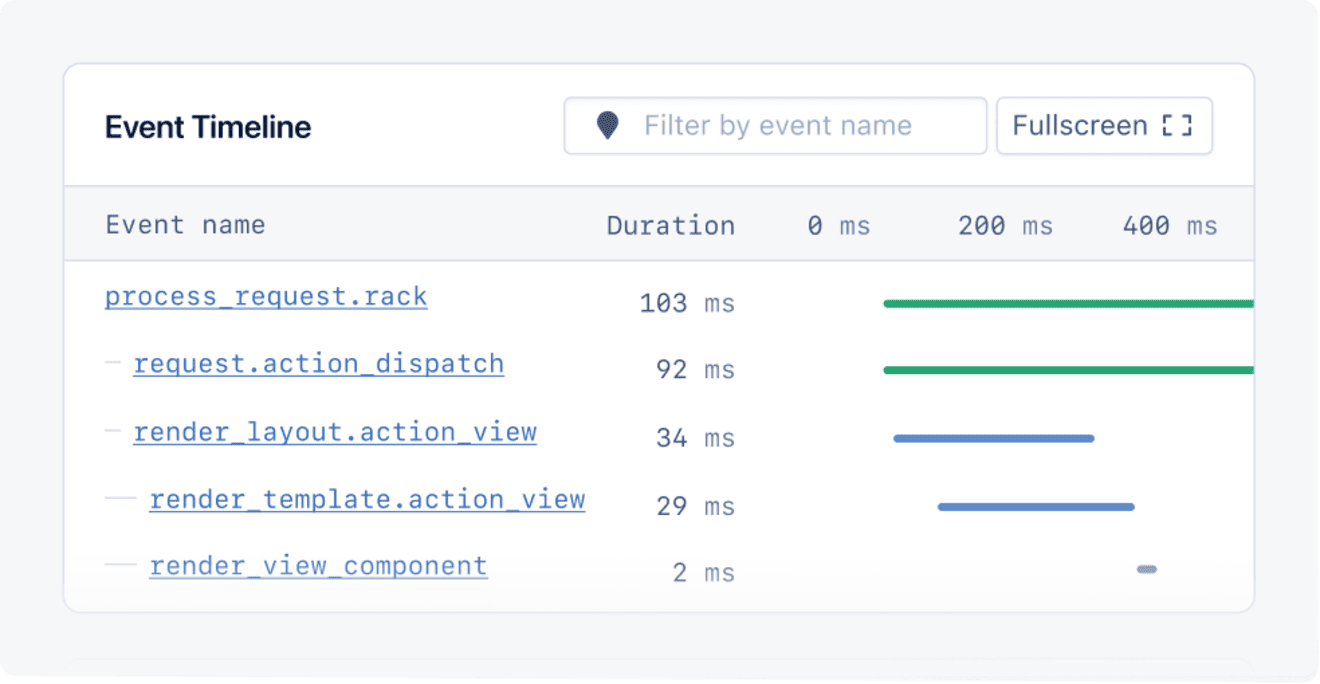Select the blue render_template.action_view timeline bar
1320x684 pixels.
[1036, 507]
